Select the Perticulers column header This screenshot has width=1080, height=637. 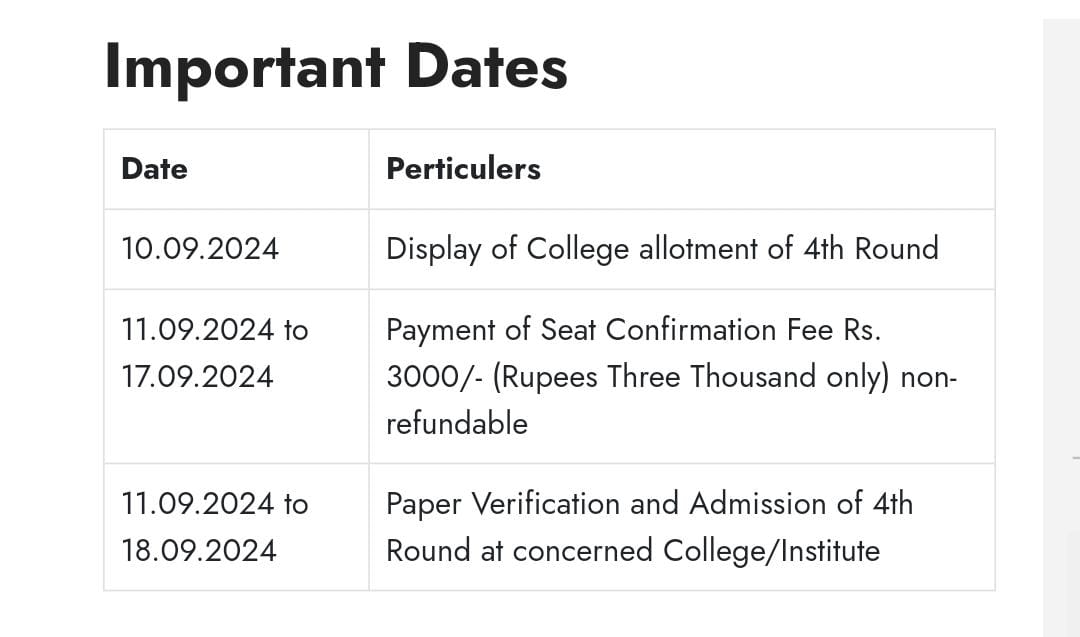[464, 169]
